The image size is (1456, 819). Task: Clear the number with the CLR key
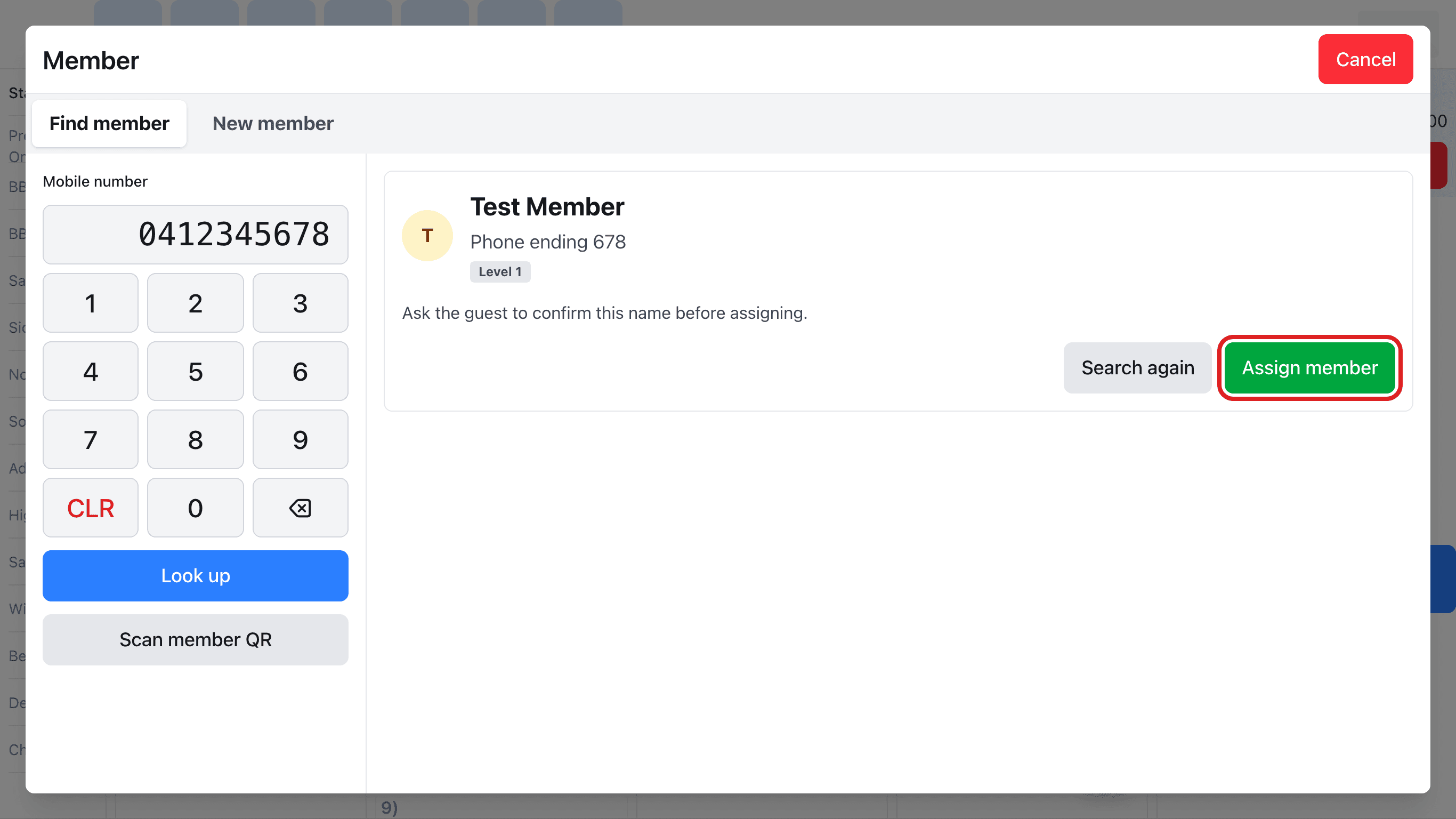[x=91, y=508]
